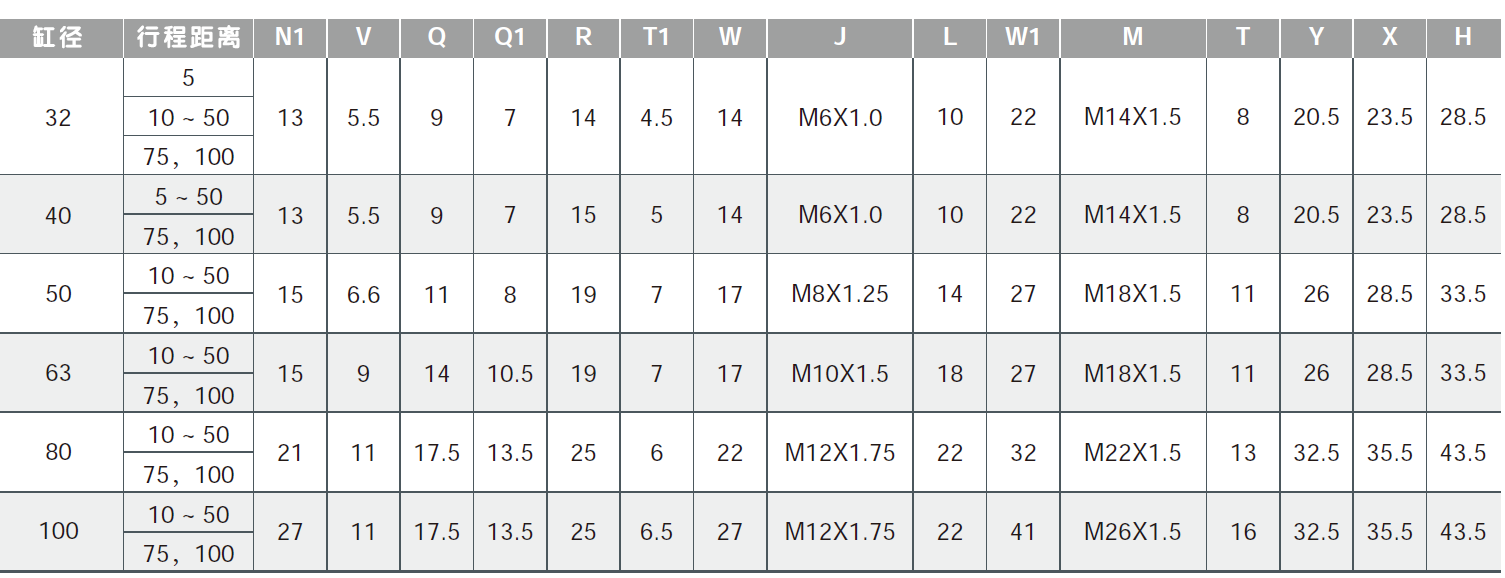The image size is (1505, 578).
Task: Click the W1 column header
Action: coord(1023,38)
